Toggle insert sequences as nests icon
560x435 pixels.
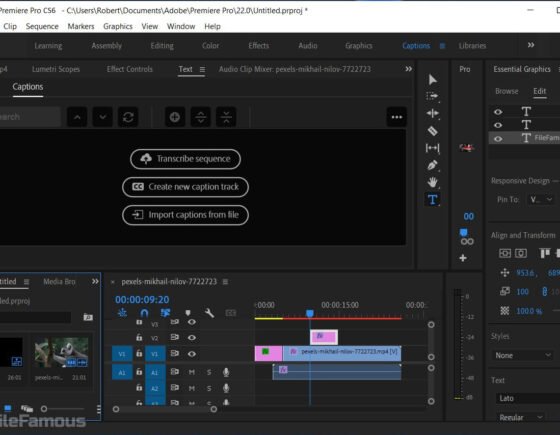click(x=122, y=313)
